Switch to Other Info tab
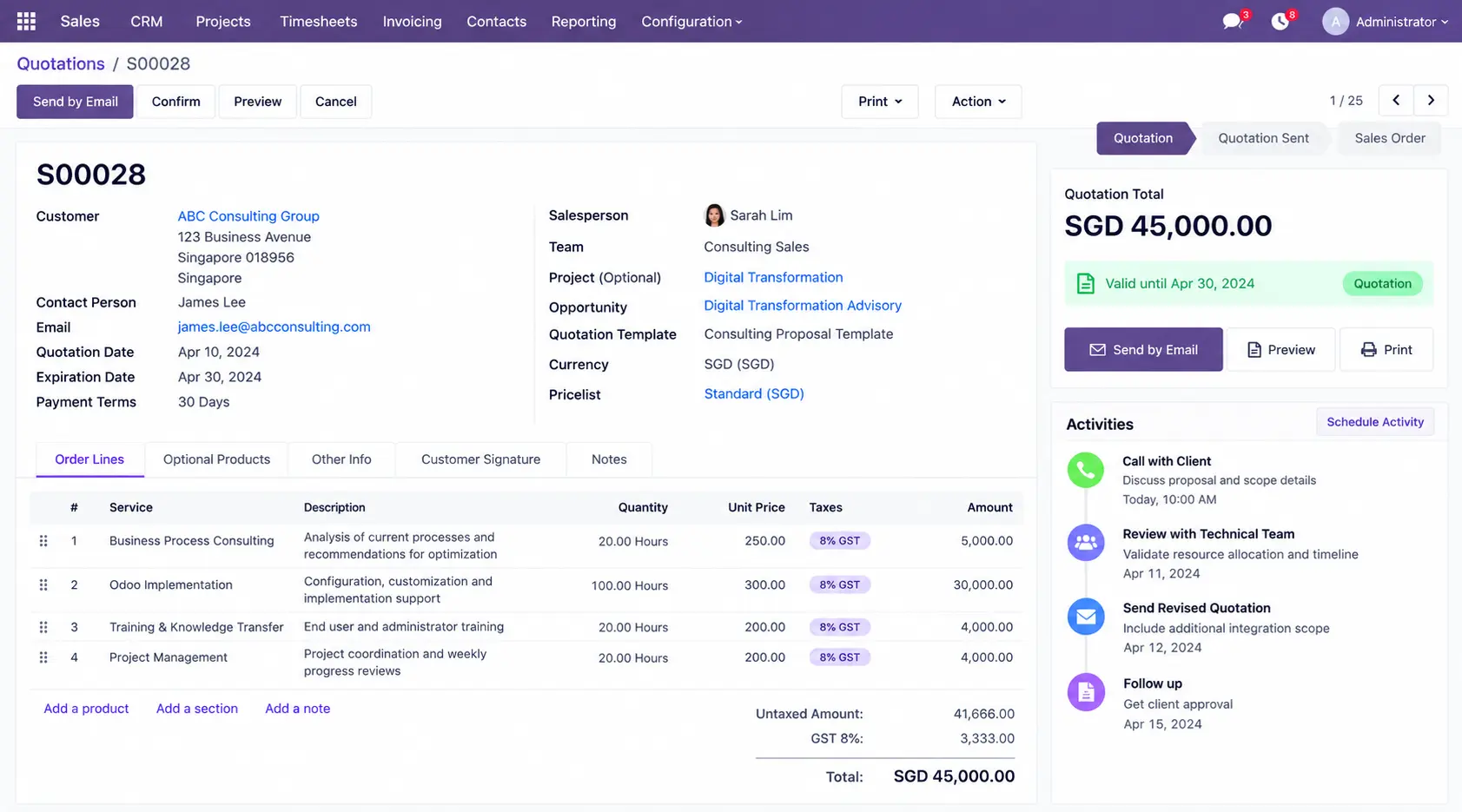The height and width of the screenshot is (812, 1462). [341, 459]
